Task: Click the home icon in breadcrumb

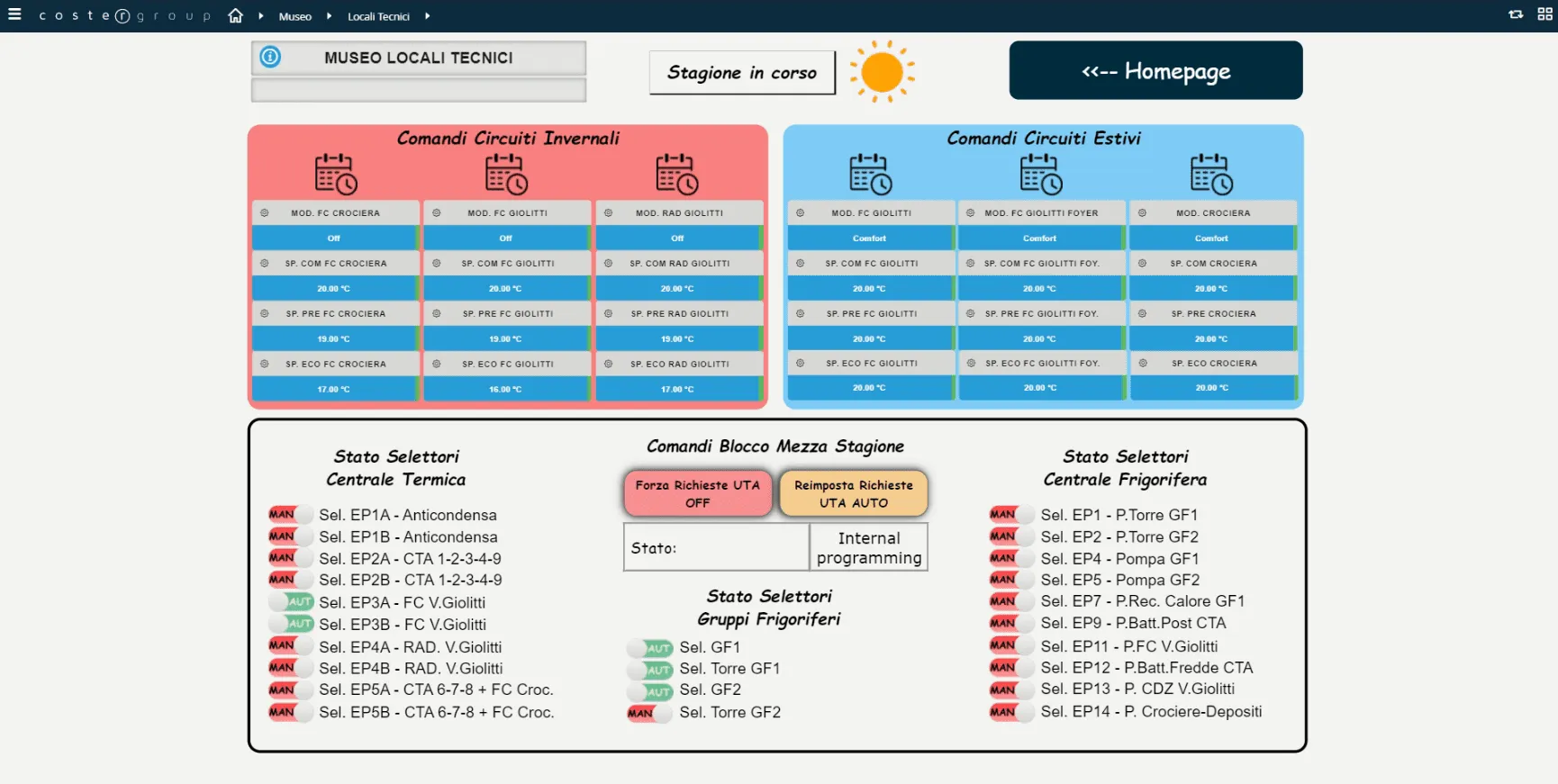Action: click(x=236, y=15)
